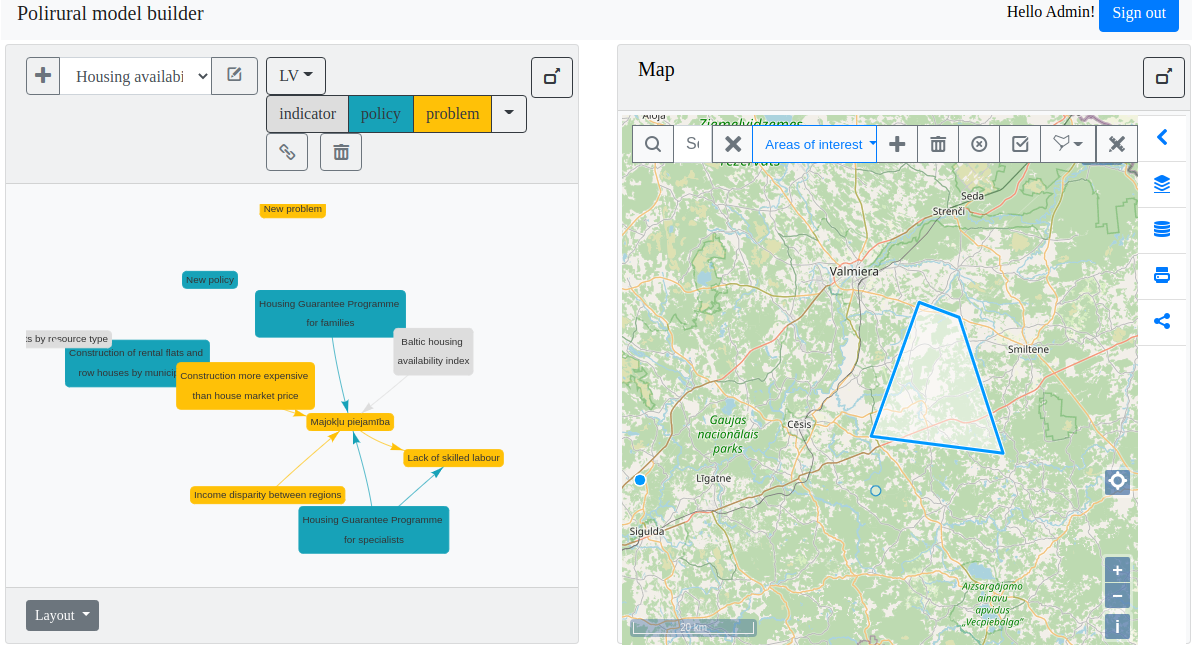
Task: Click the share map icon
Action: pos(1162,321)
